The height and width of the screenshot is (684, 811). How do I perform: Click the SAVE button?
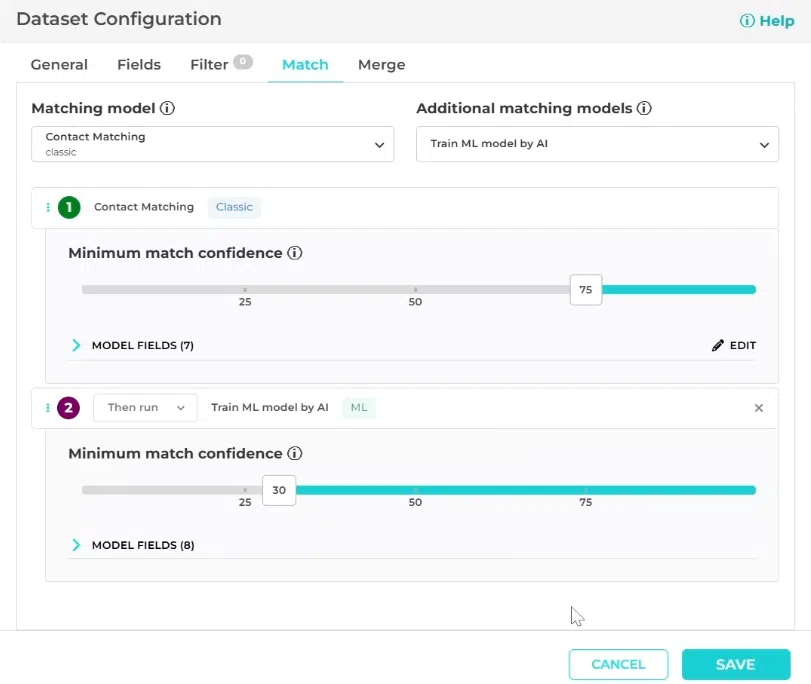coord(736,664)
